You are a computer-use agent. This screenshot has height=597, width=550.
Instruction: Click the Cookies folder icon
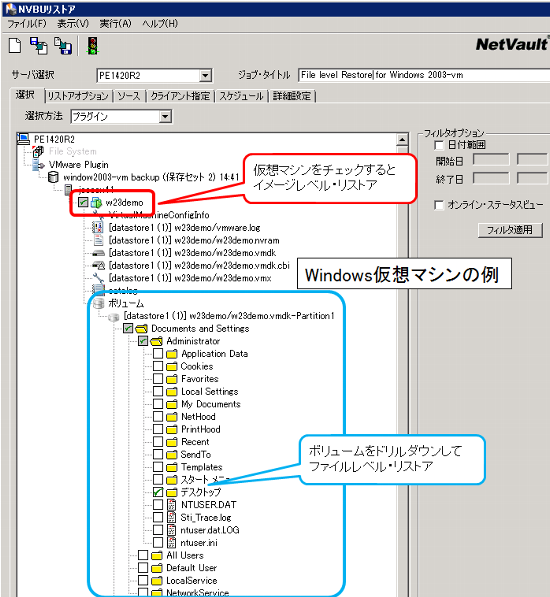click(172, 366)
